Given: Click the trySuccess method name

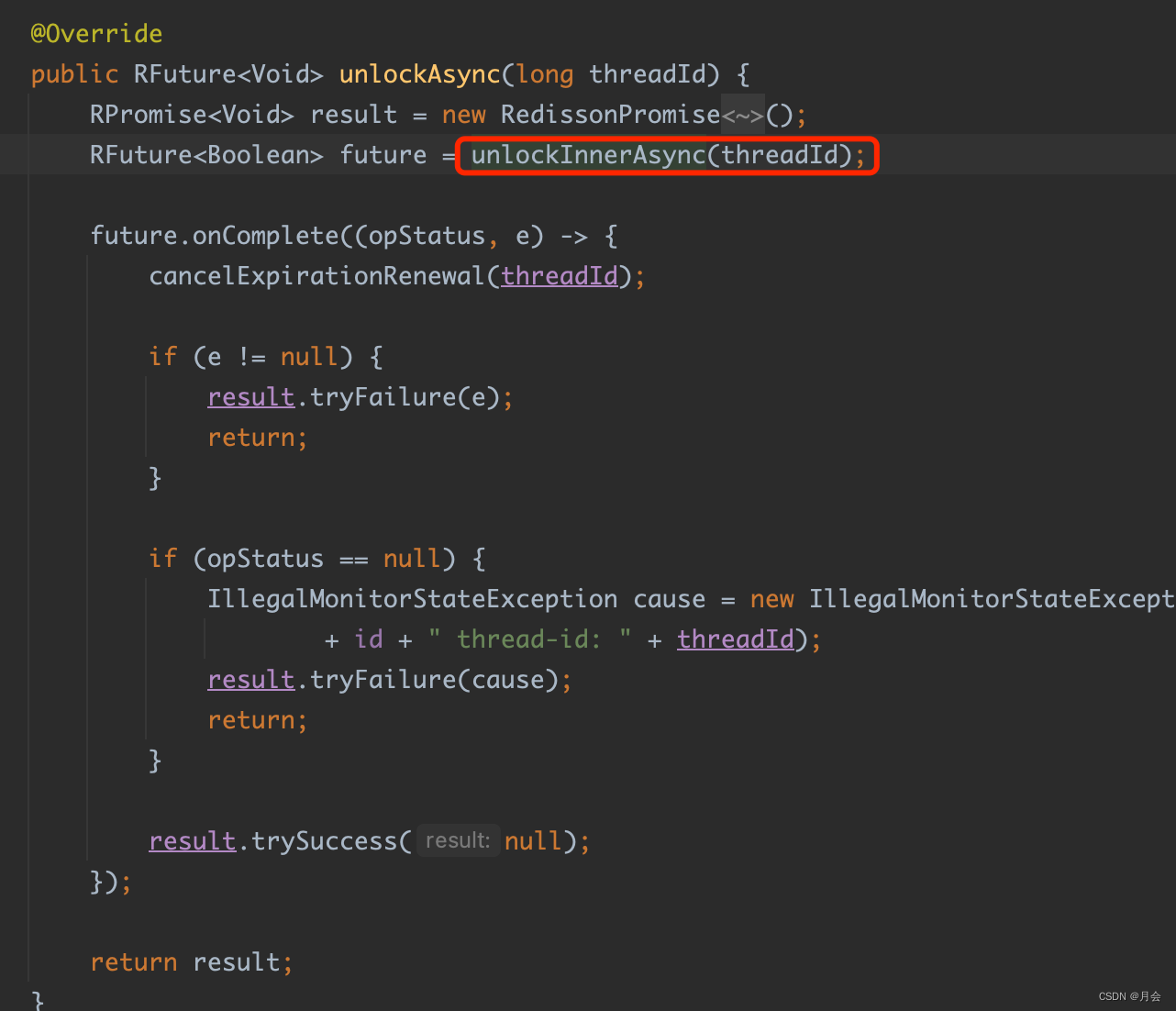Looking at the screenshot, I should (324, 841).
